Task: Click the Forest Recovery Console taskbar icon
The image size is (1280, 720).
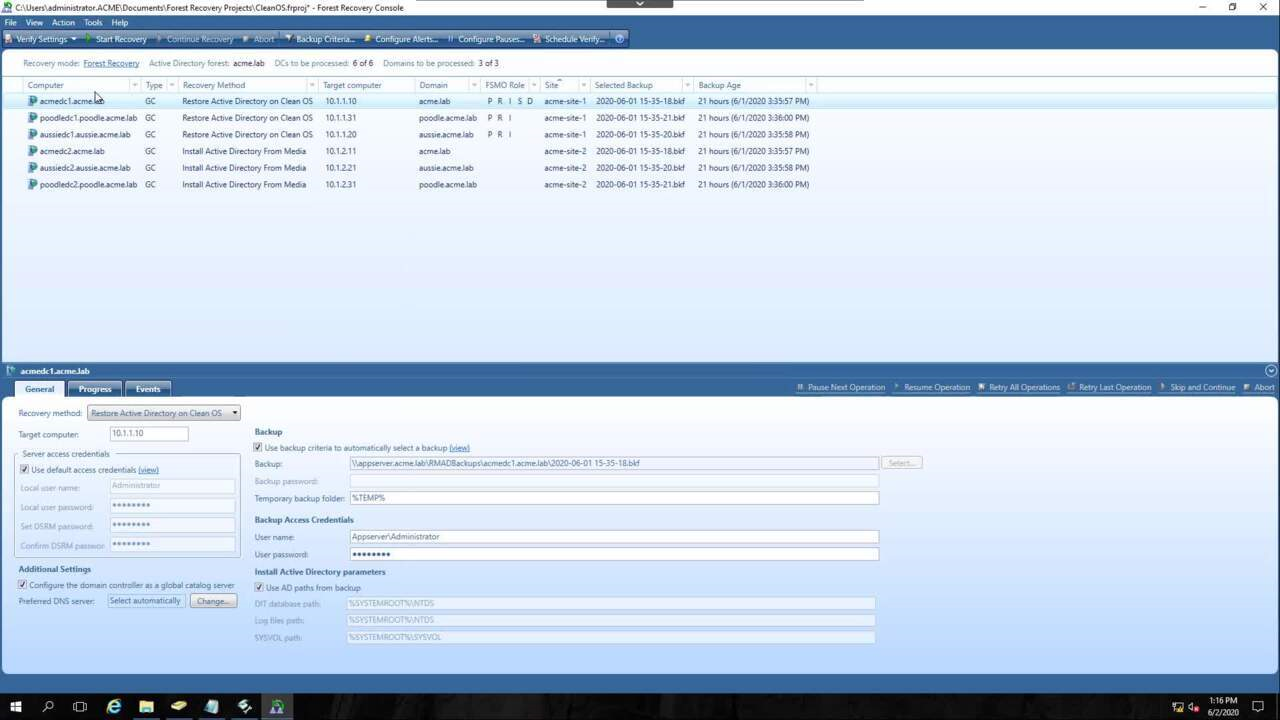Action: 277,707
